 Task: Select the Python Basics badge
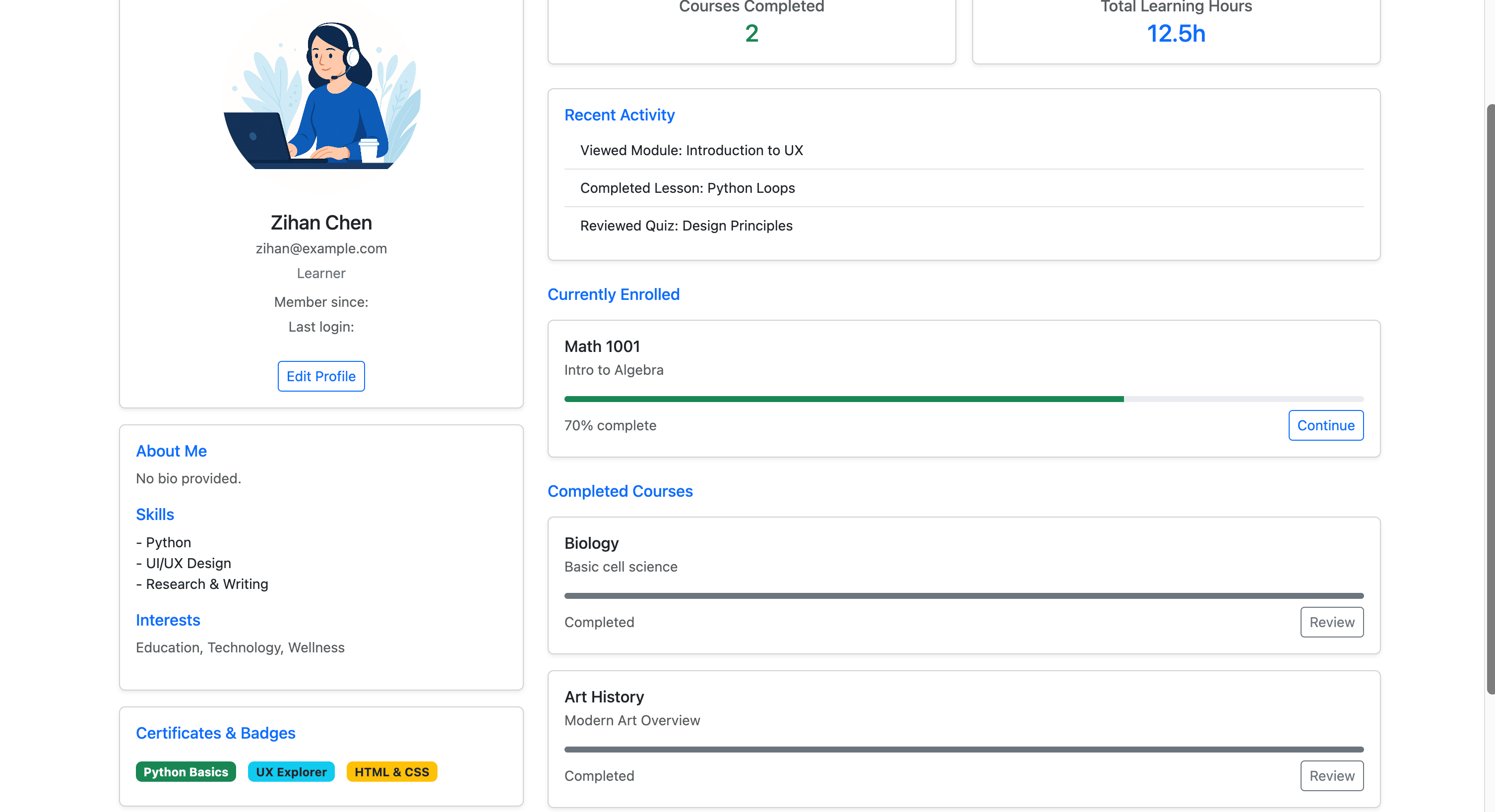[186, 771]
